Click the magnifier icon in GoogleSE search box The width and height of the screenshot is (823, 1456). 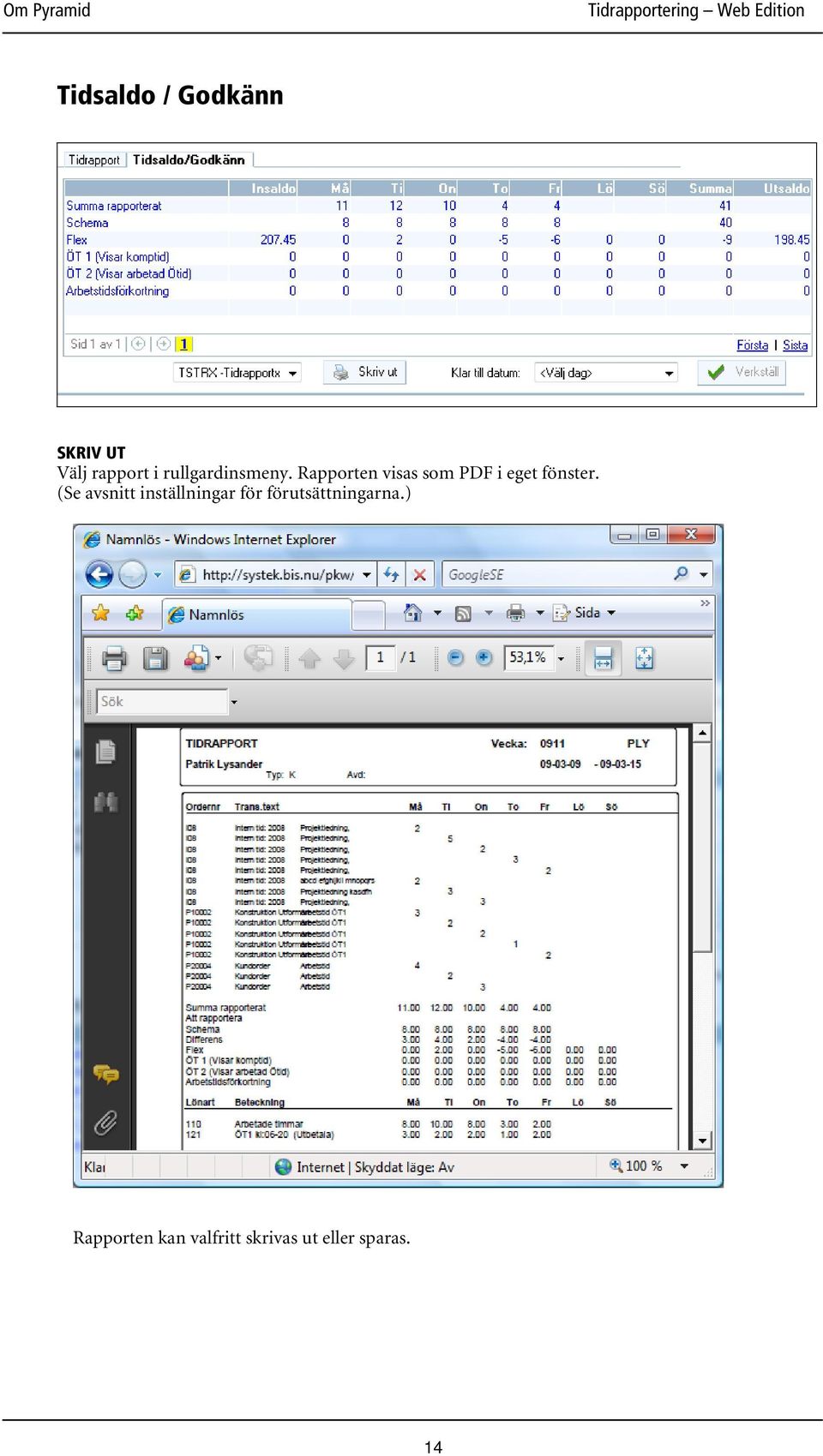pyautogui.click(x=681, y=573)
